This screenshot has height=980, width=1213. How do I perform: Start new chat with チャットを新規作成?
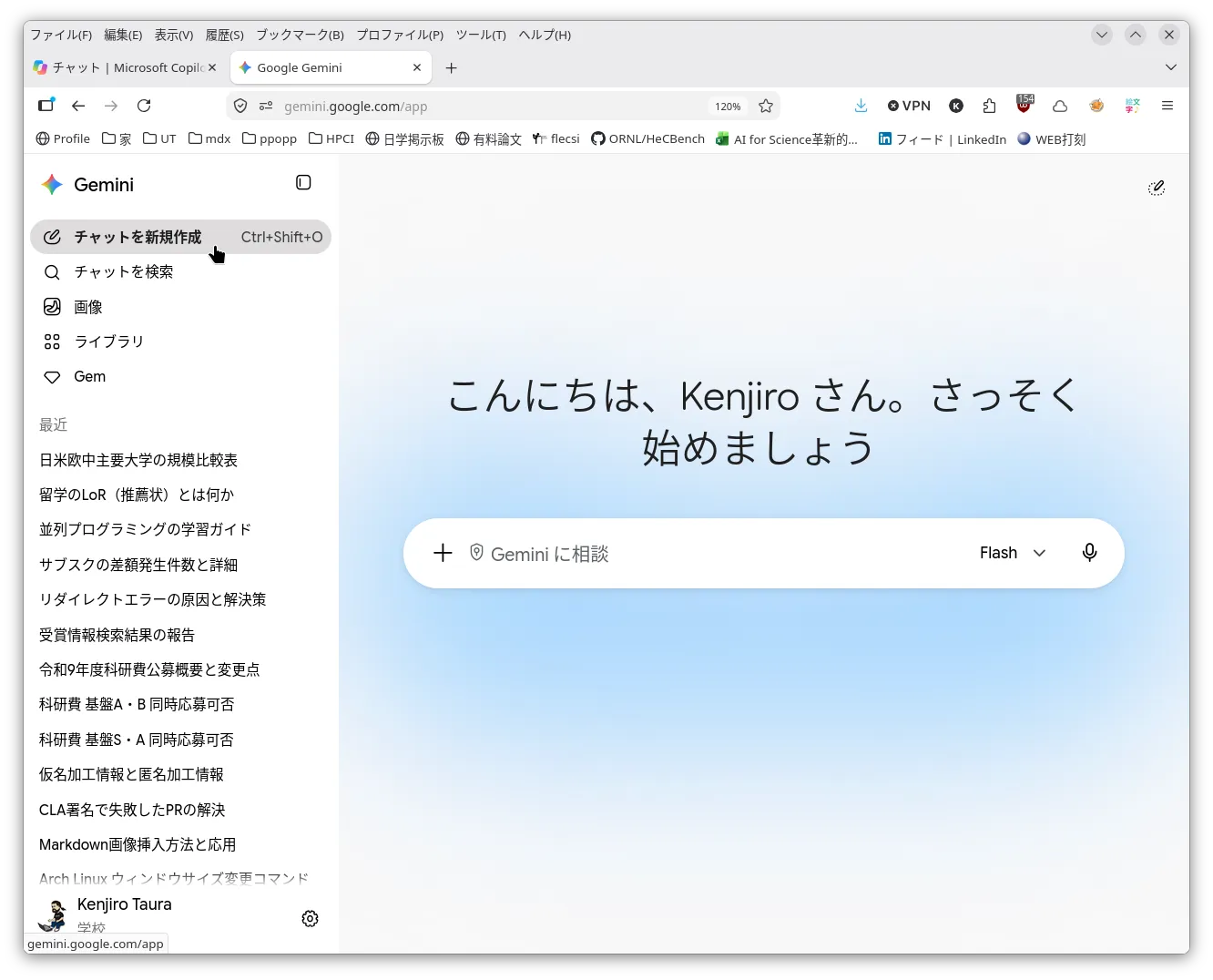180,237
